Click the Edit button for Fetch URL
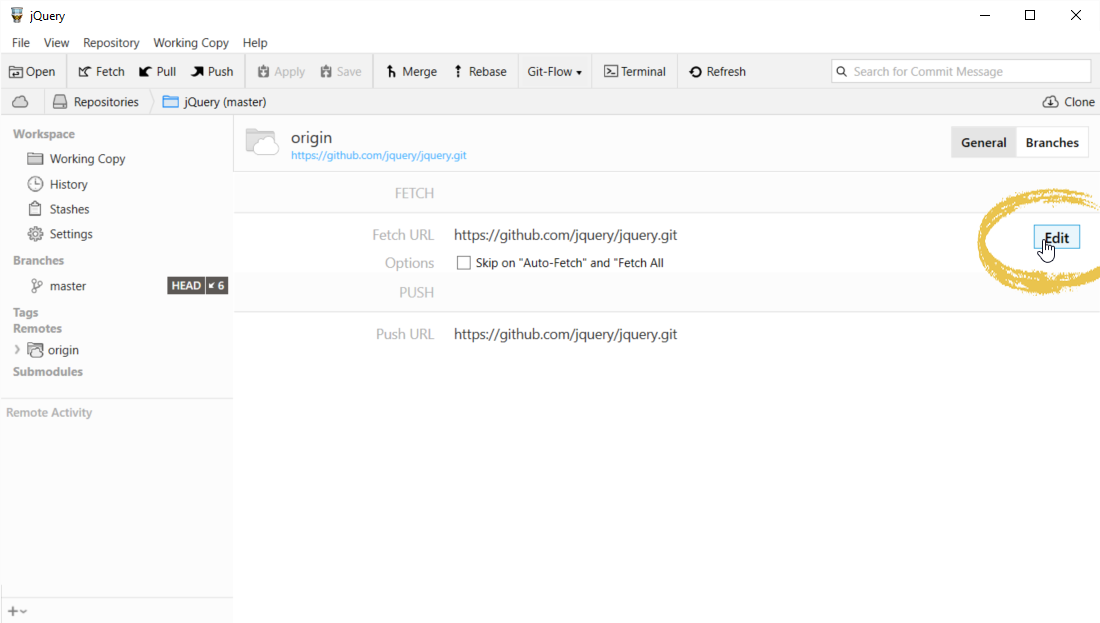 coord(1056,237)
